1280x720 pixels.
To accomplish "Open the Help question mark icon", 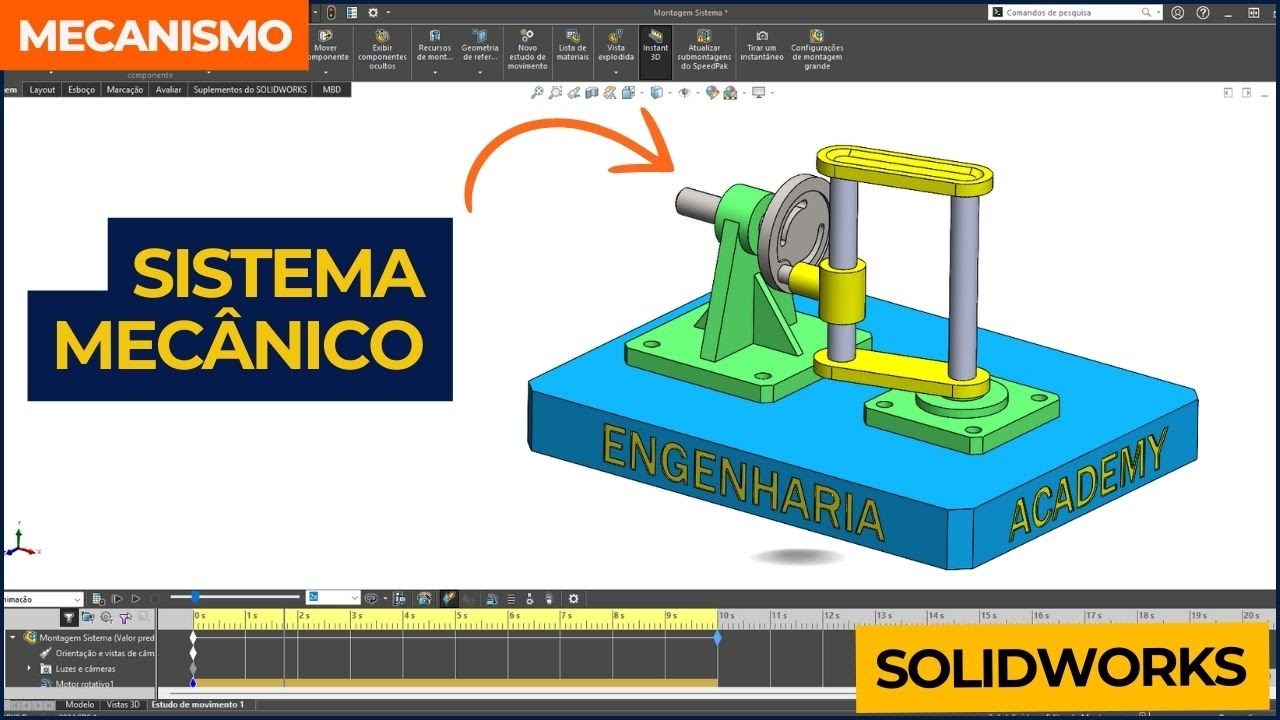I will click(1203, 13).
